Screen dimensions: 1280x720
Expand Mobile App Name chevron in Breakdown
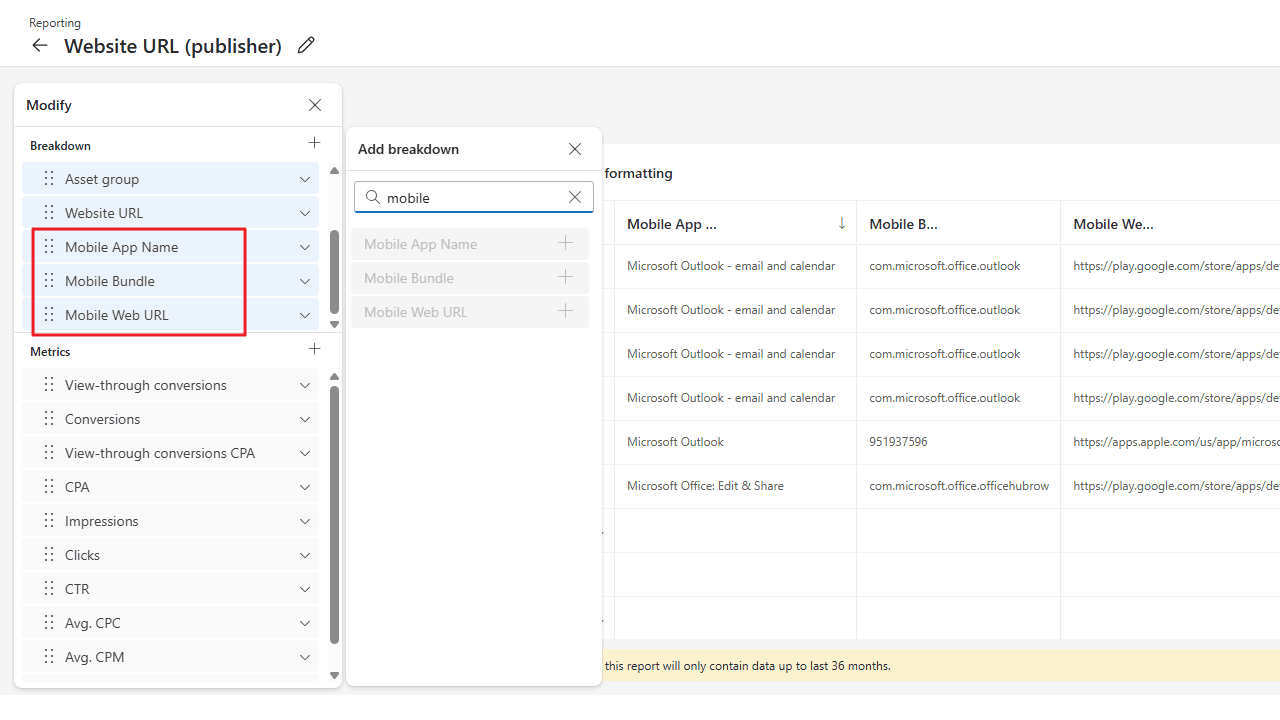tap(305, 247)
